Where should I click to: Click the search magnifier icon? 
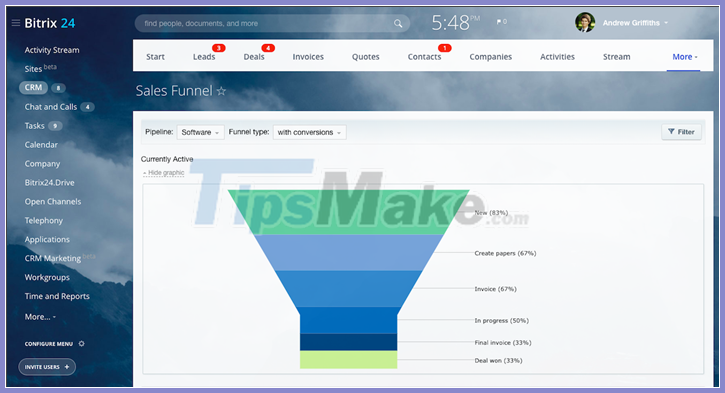(398, 23)
